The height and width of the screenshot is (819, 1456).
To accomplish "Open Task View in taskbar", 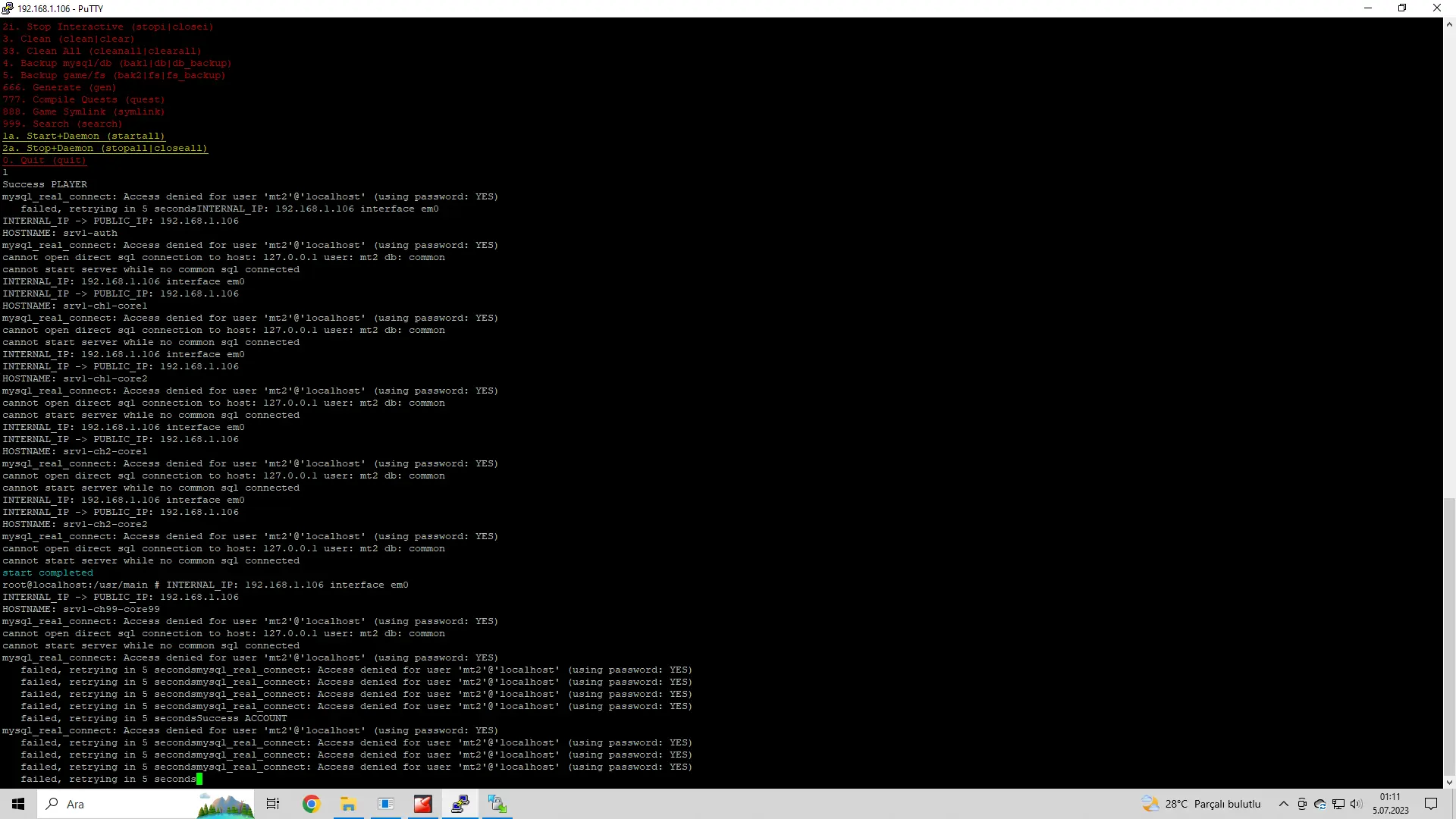I will [273, 804].
